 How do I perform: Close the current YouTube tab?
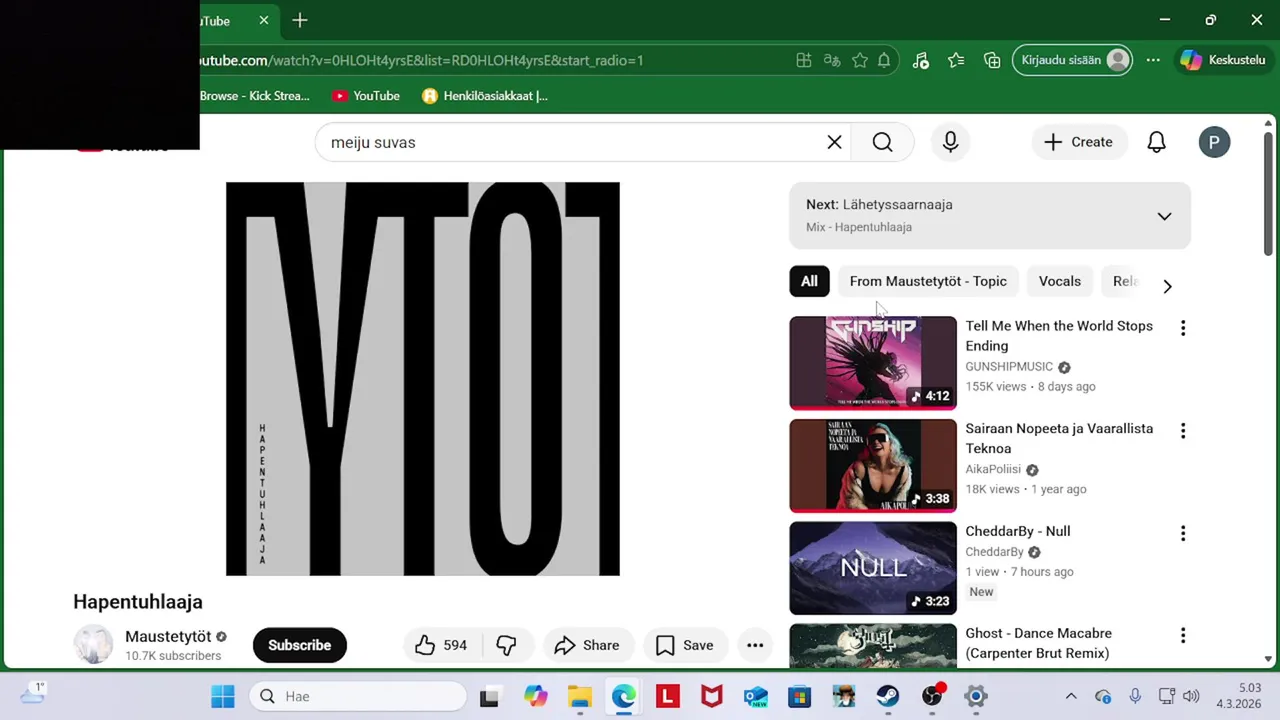[264, 20]
